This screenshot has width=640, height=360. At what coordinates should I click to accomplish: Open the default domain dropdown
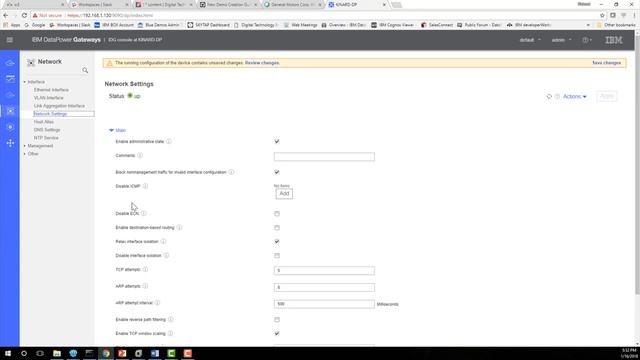[530, 40]
